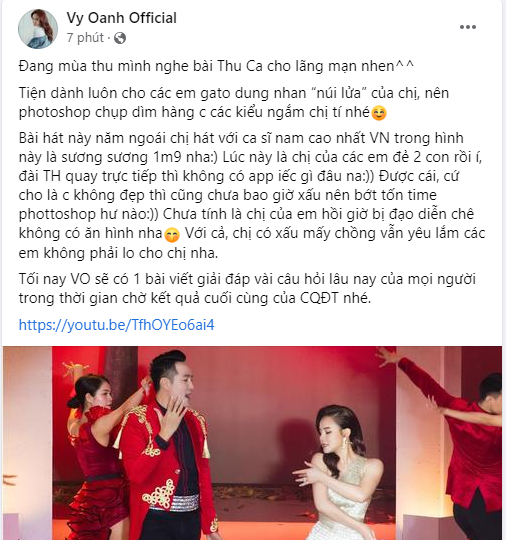The image size is (506, 540).
Task: Click the blushing smile emoji after "tí nhé"
Action: [x=379, y=114]
